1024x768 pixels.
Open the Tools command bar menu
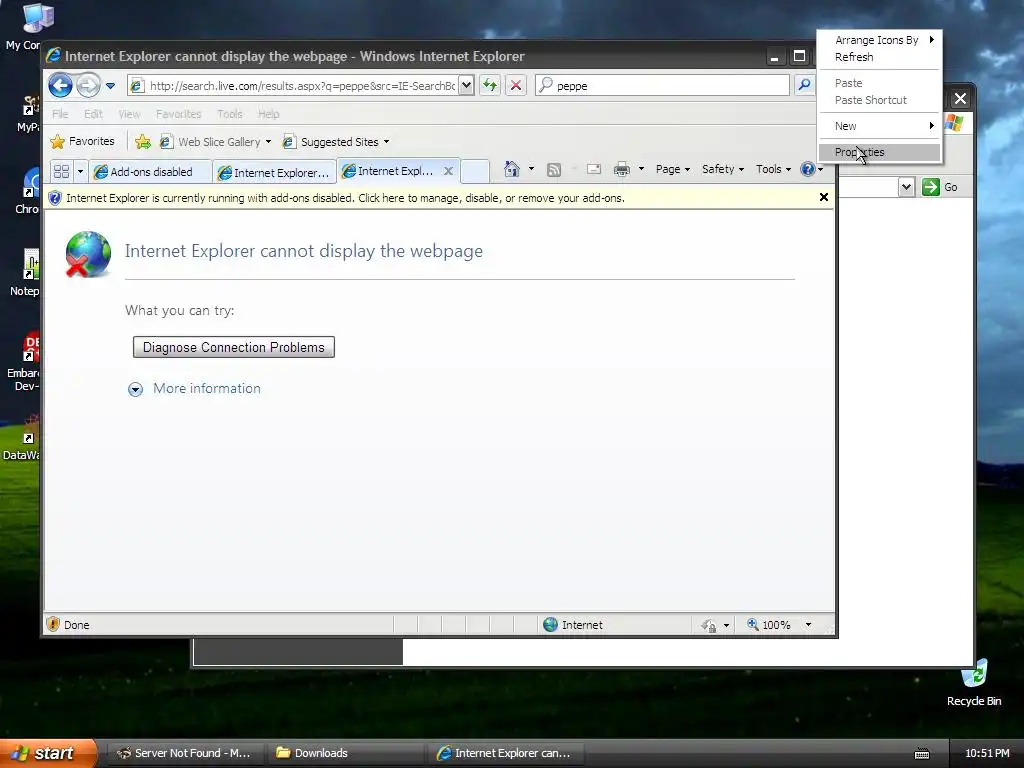tap(773, 169)
